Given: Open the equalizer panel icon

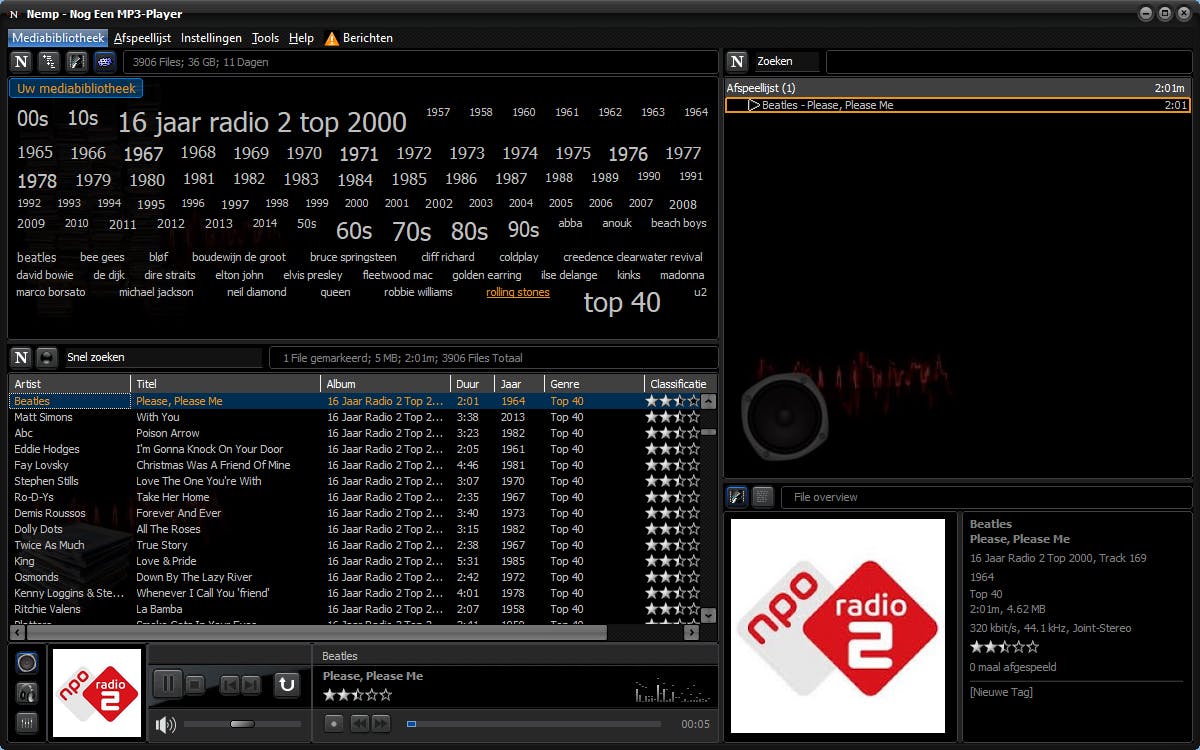Looking at the screenshot, I should [27, 723].
